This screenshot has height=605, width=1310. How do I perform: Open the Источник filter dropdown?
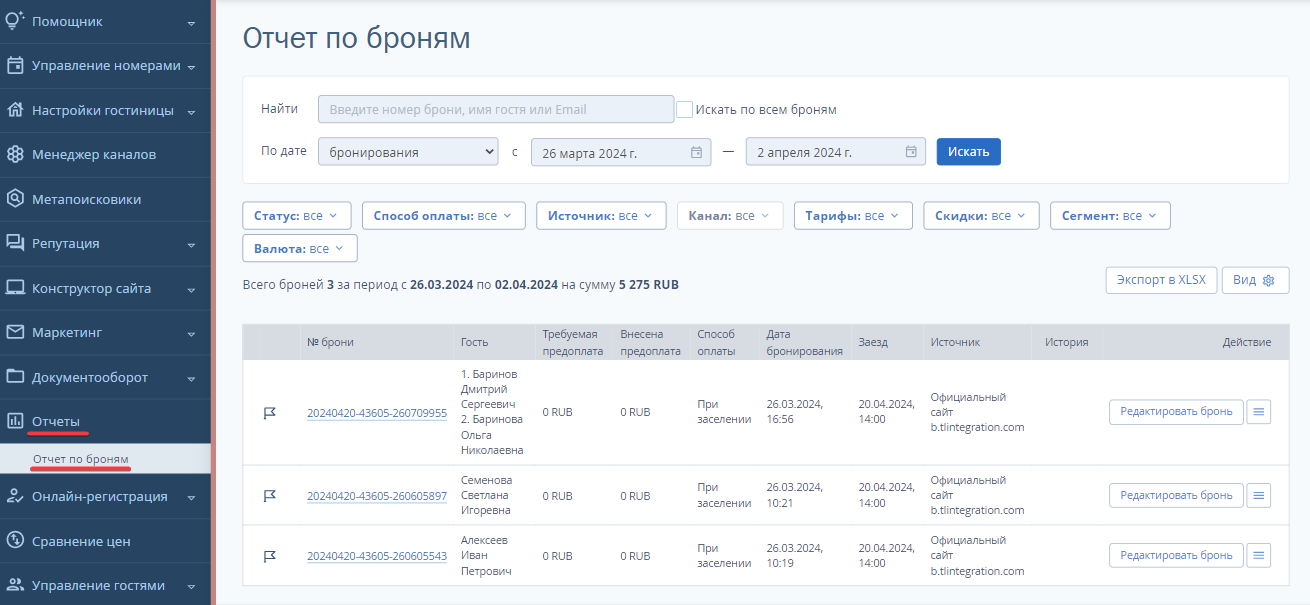(601, 216)
